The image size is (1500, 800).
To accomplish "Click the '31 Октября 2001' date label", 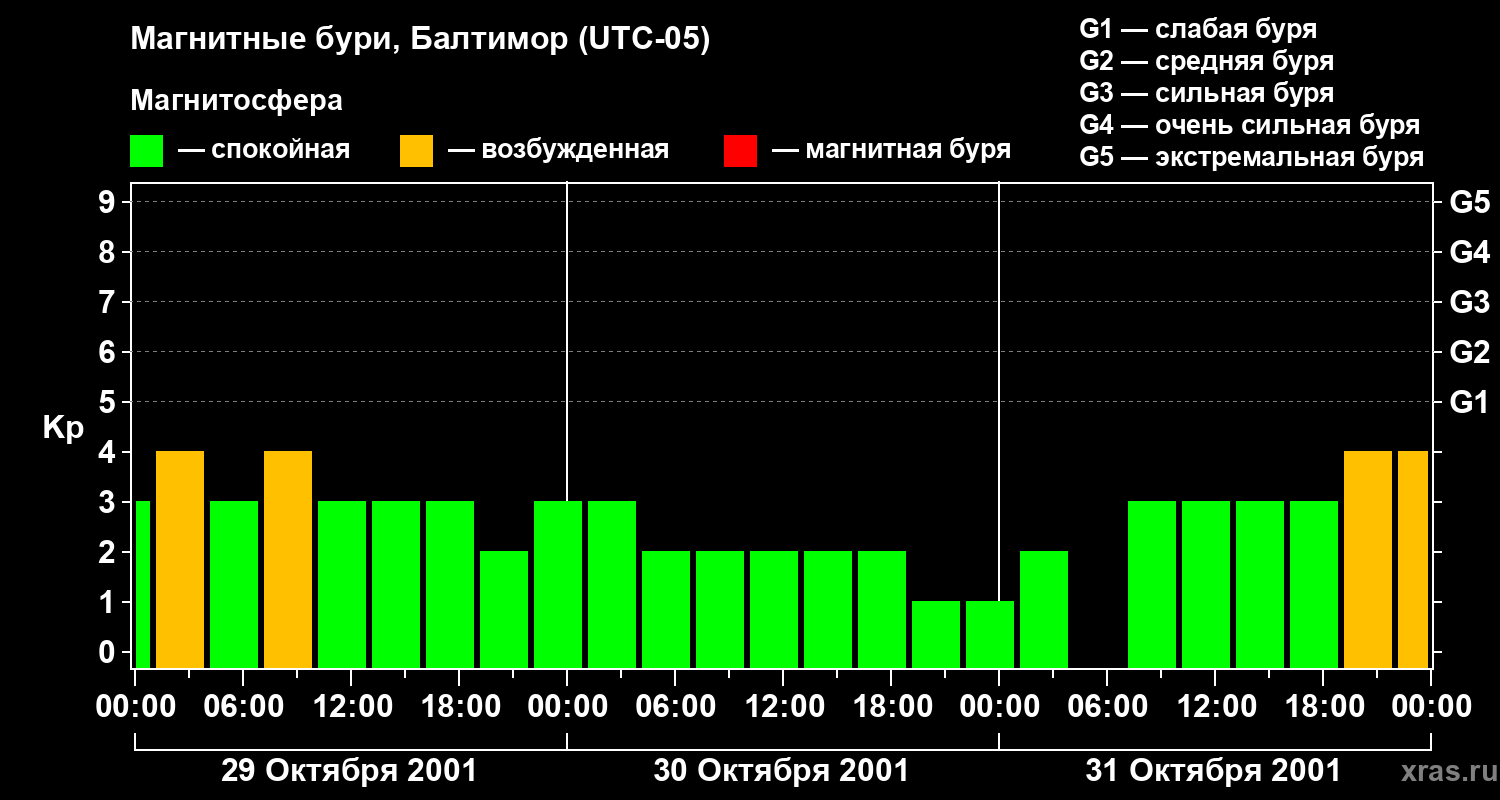I will tap(1213, 771).
